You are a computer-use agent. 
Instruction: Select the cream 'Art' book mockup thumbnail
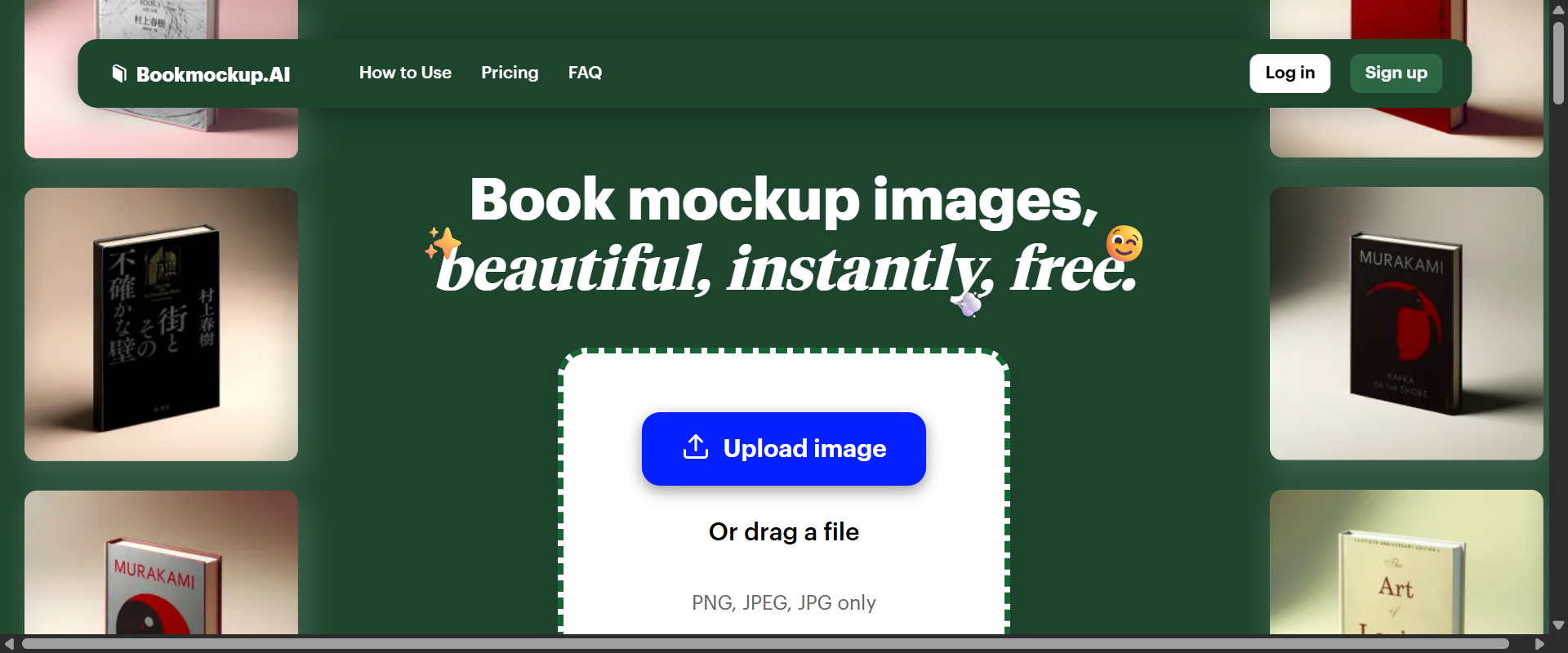[x=1406, y=562]
